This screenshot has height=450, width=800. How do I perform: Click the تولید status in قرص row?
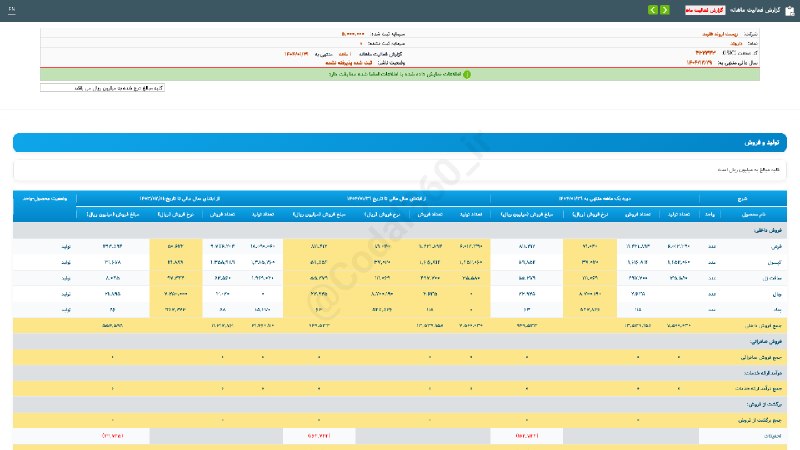[66, 246]
